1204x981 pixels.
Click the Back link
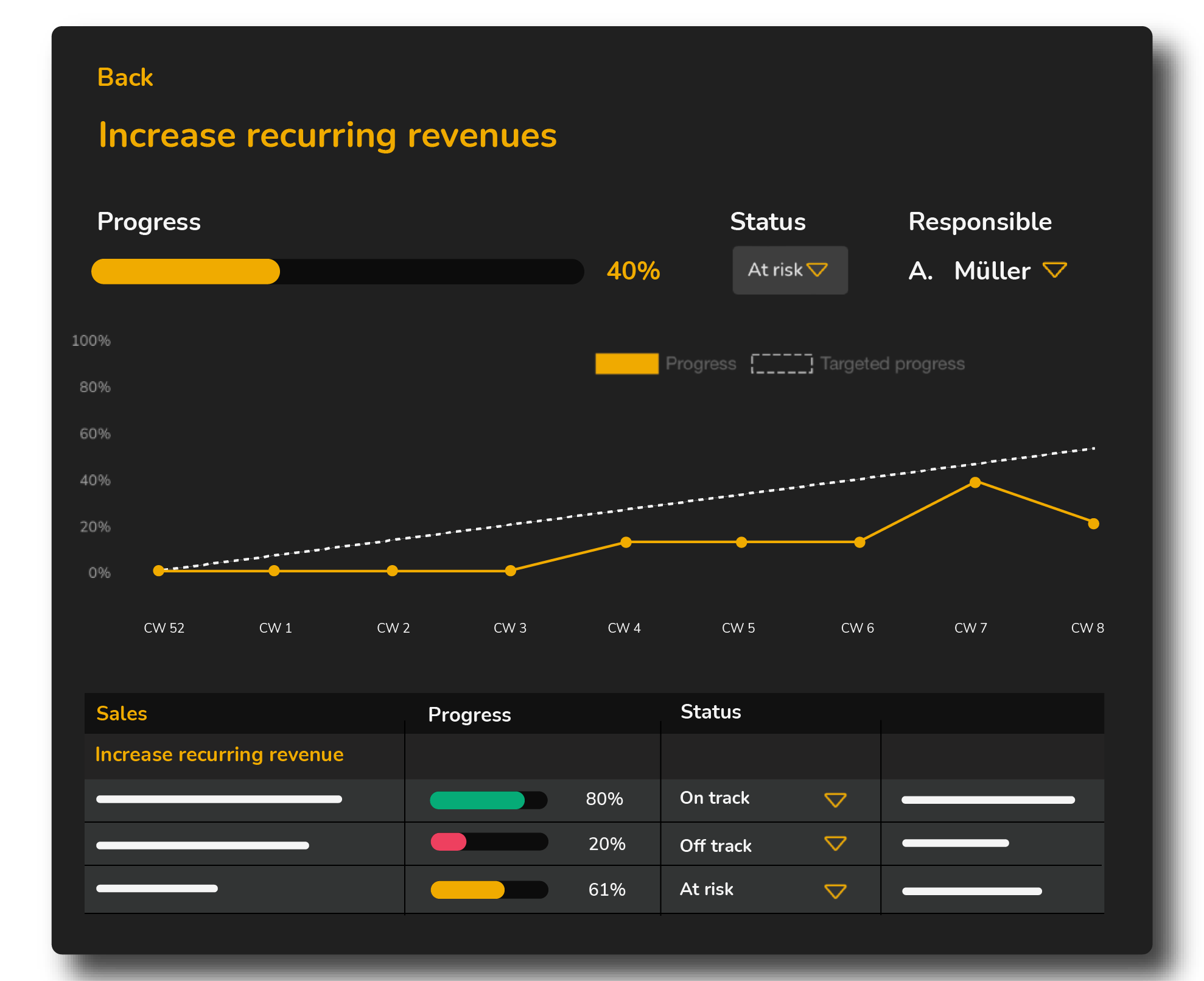(x=125, y=77)
